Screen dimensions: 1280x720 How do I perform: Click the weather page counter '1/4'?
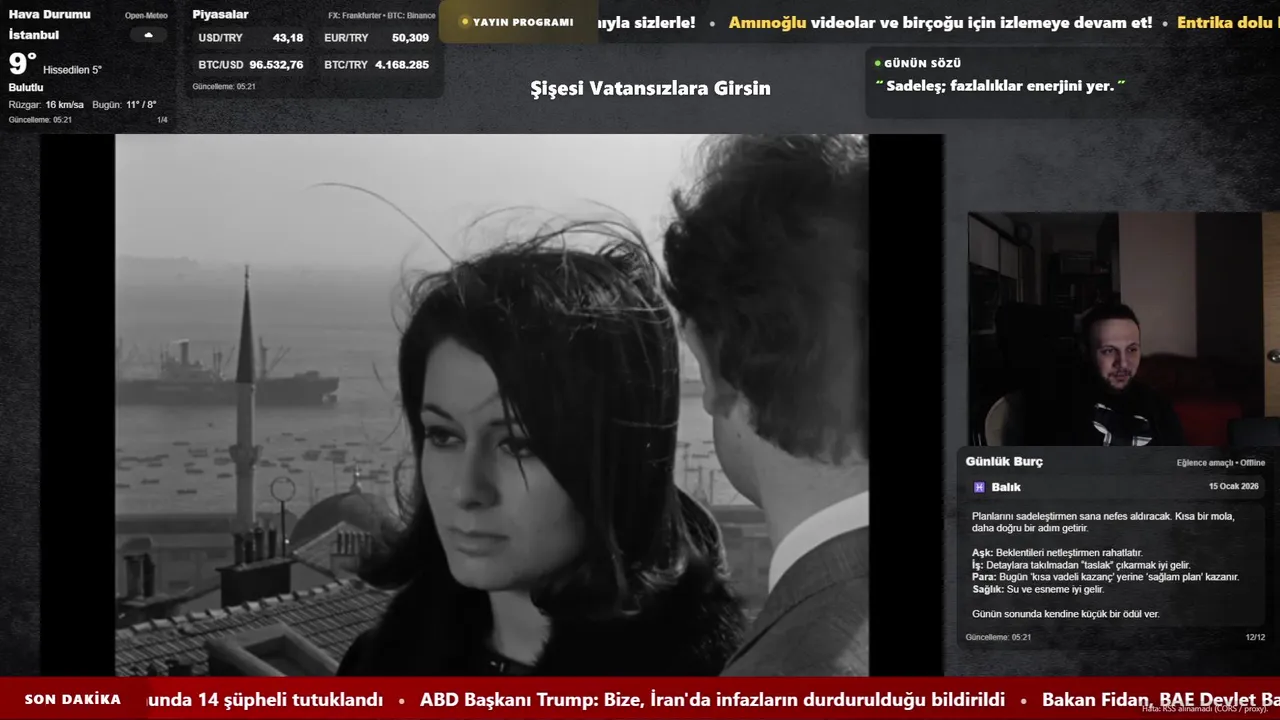162,120
